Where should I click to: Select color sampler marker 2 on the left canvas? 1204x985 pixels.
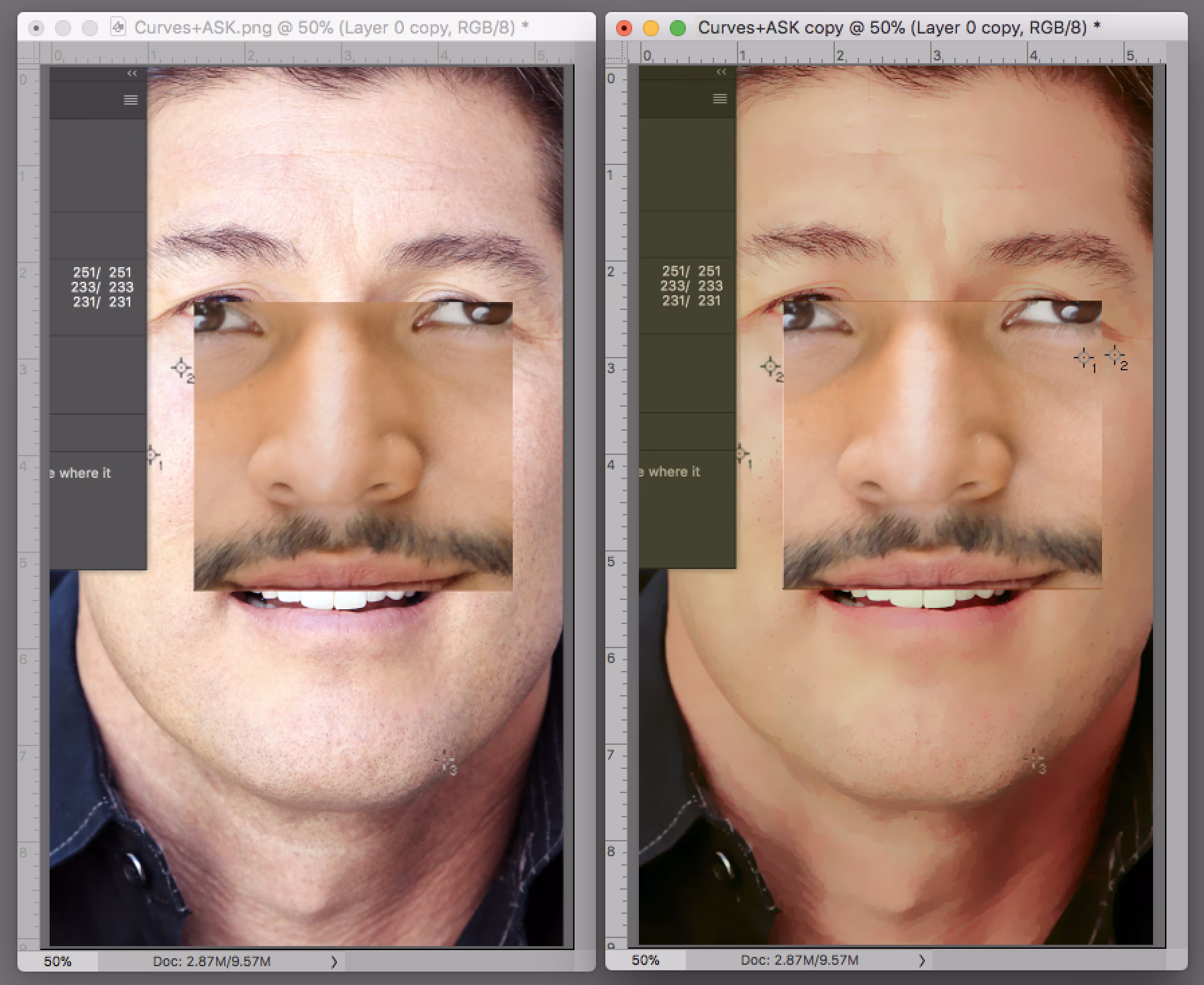[181, 368]
